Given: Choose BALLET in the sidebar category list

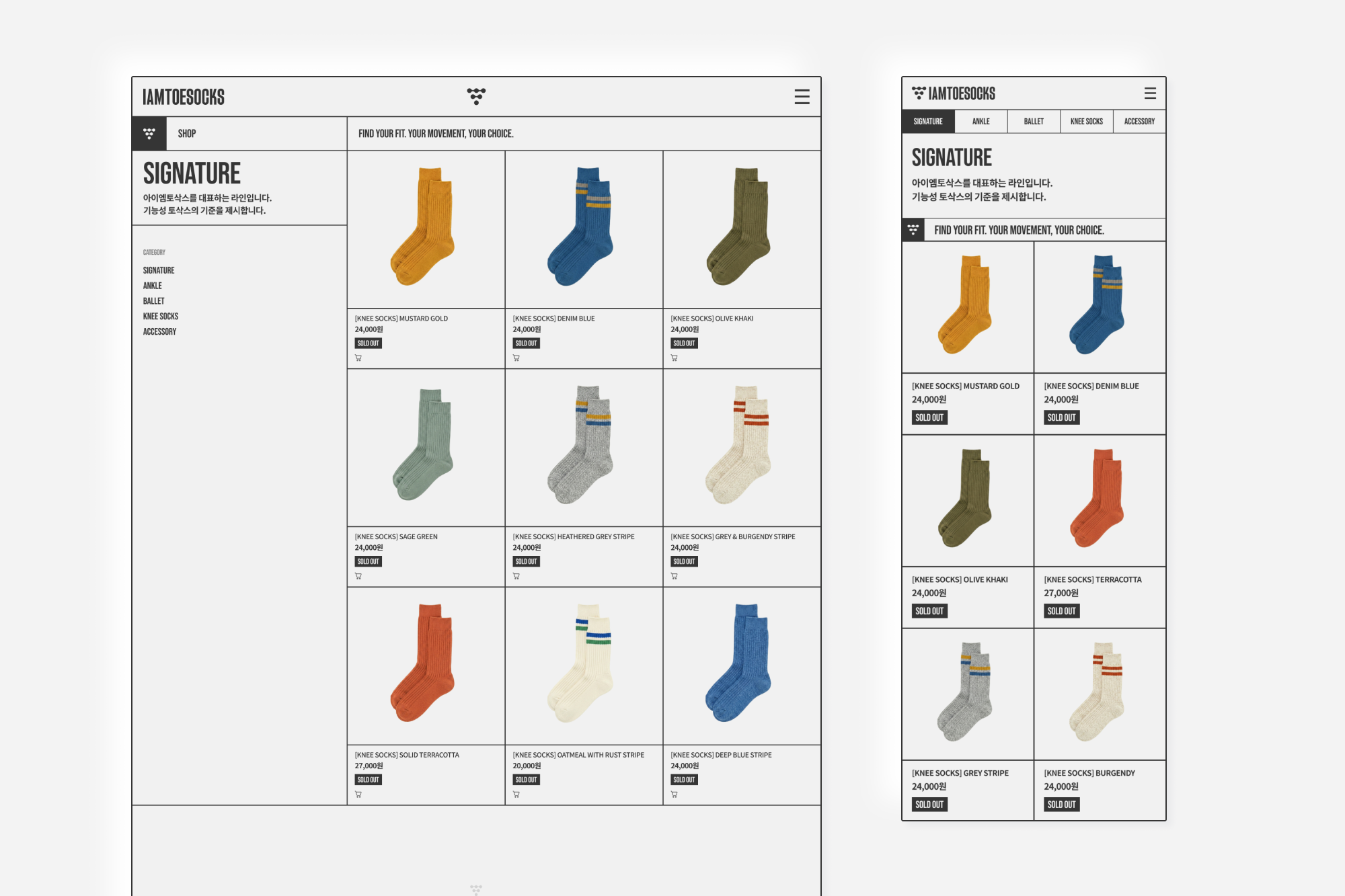Looking at the screenshot, I should (153, 301).
